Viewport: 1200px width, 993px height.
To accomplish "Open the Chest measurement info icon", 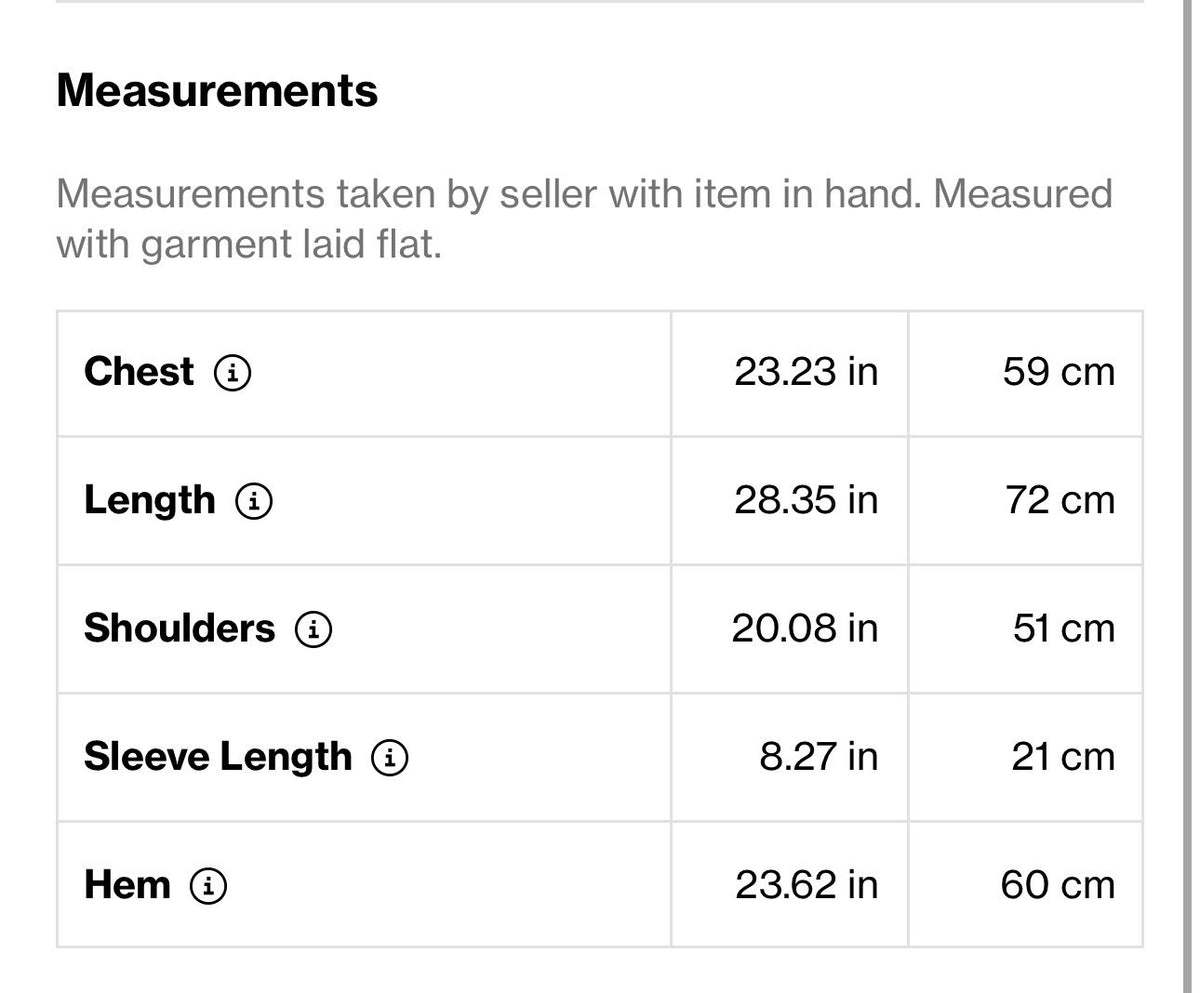I will pyautogui.click(x=232, y=374).
